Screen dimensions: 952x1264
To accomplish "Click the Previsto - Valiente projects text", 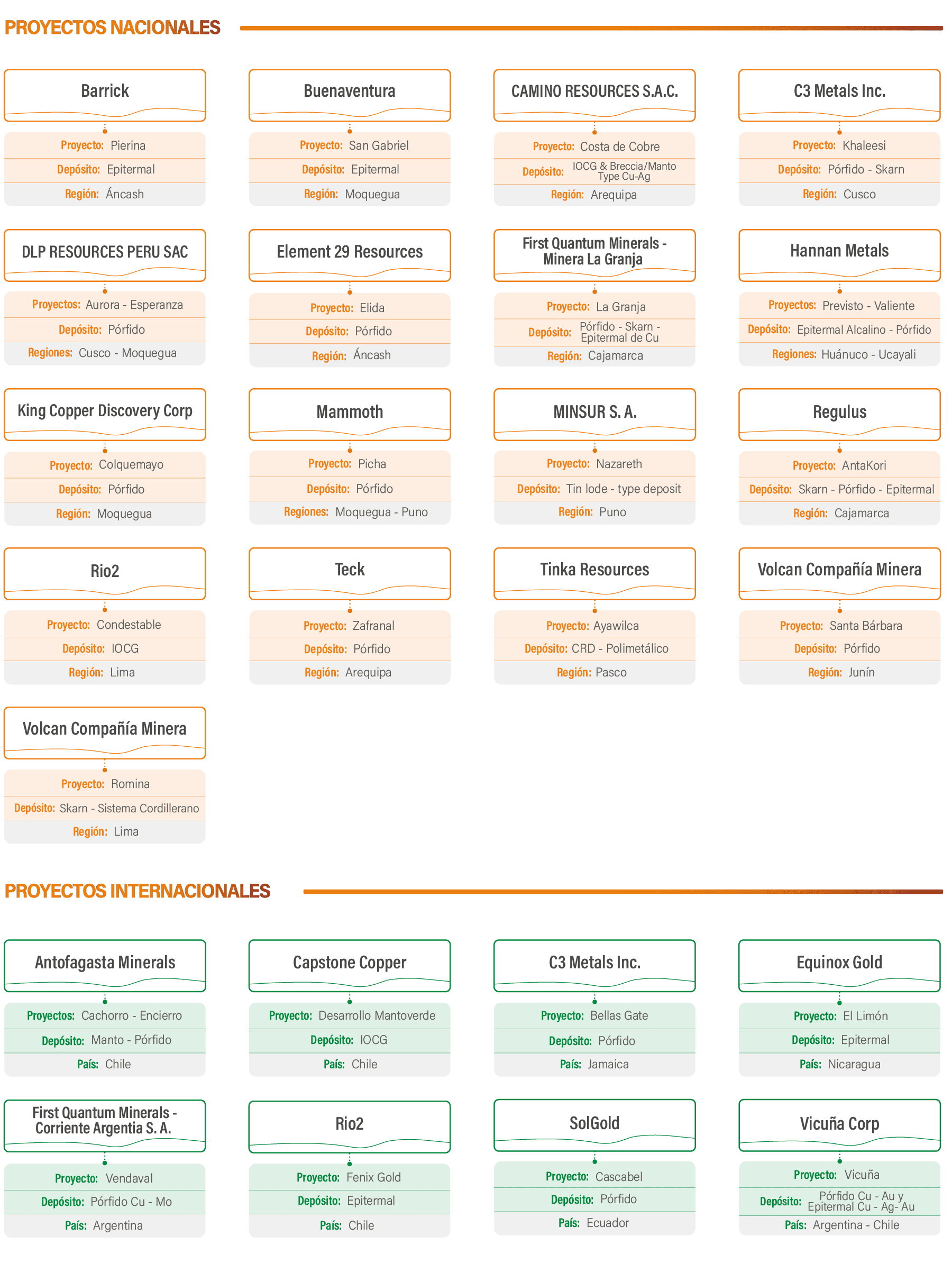I will pos(868,306).
